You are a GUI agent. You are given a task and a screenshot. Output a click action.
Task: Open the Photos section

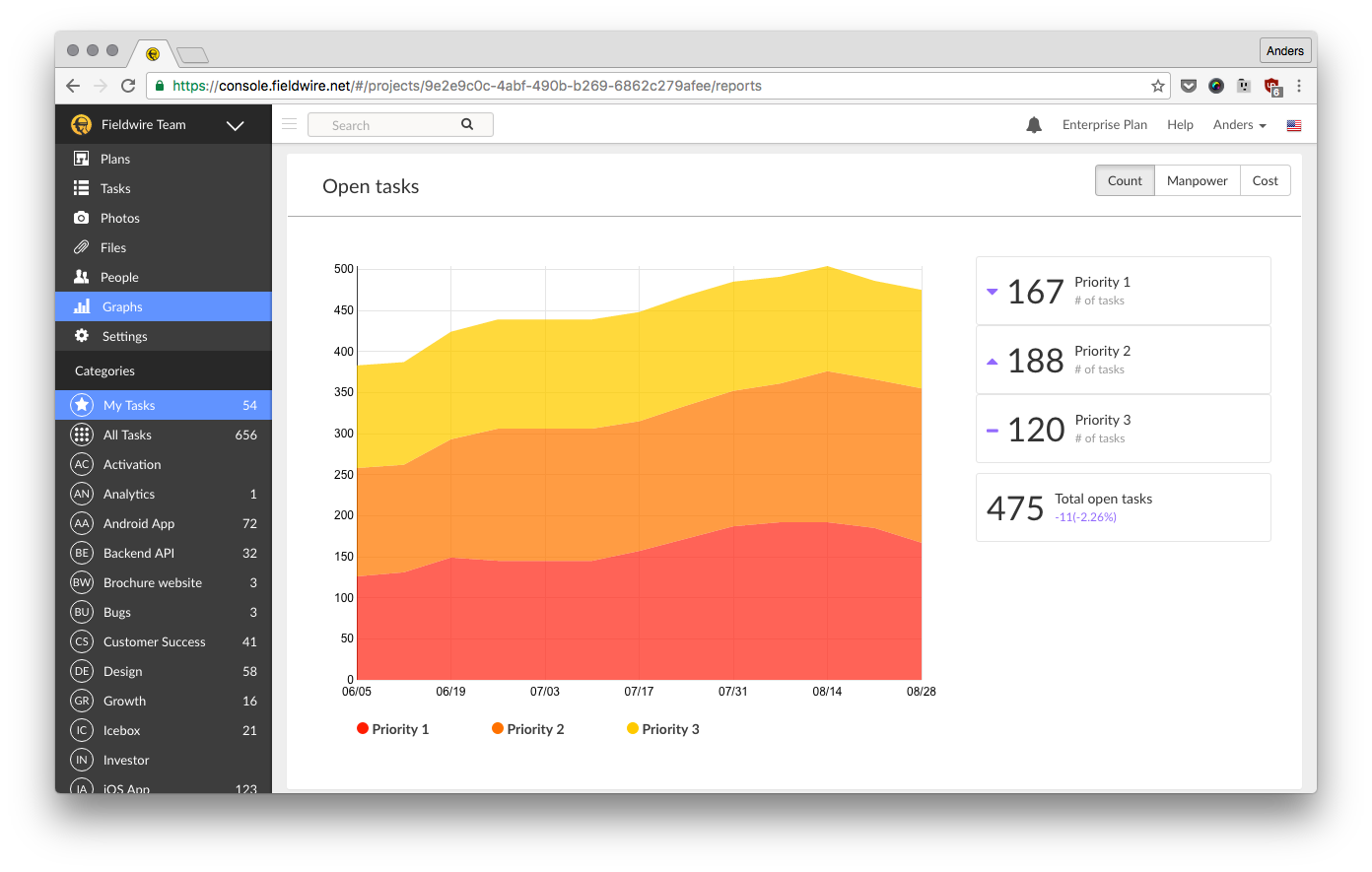click(x=118, y=217)
